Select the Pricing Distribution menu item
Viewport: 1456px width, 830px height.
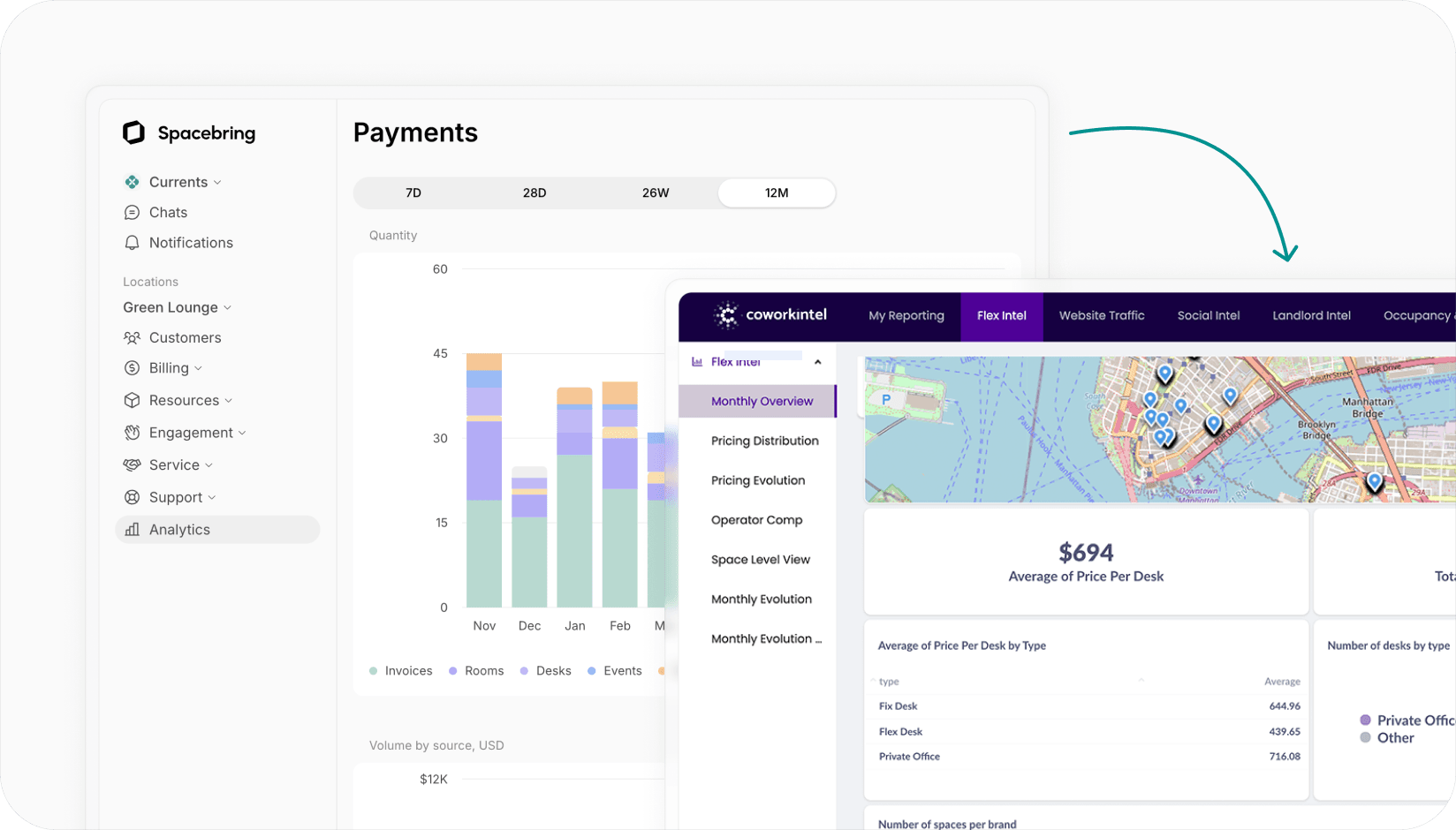pyautogui.click(x=763, y=441)
